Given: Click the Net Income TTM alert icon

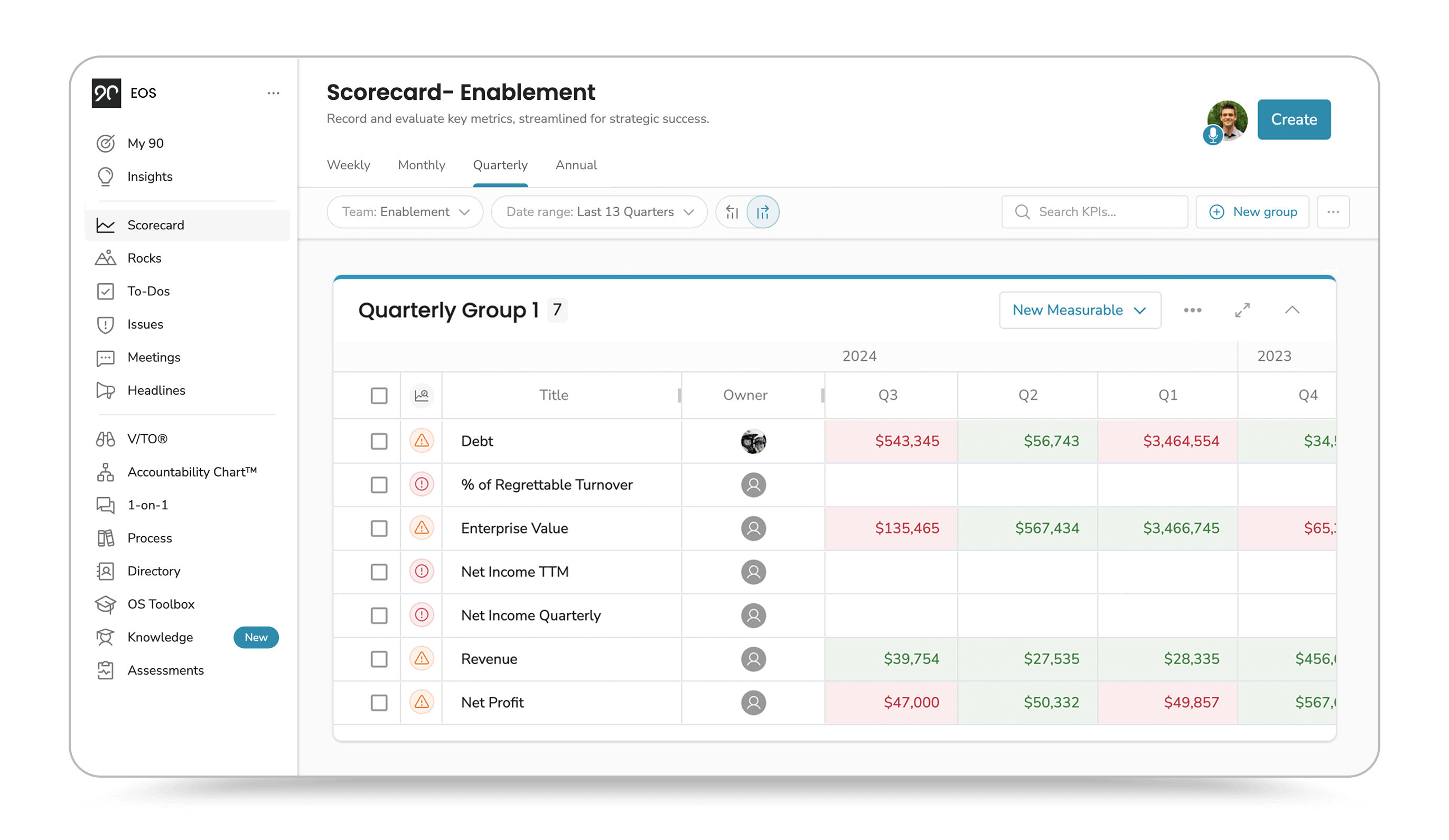Looking at the screenshot, I should coord(422,572).
